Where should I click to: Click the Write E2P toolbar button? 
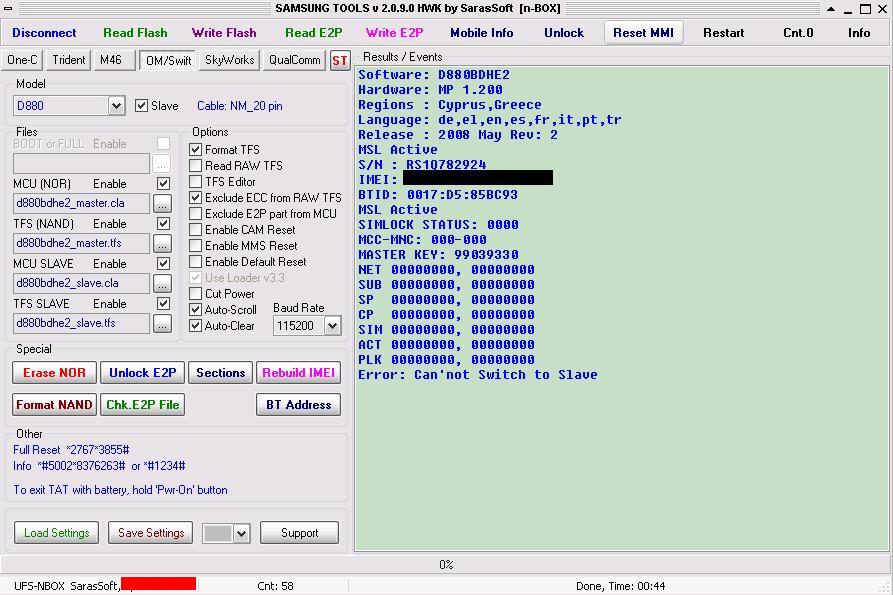pyautogui.click(x=394, y=33)
